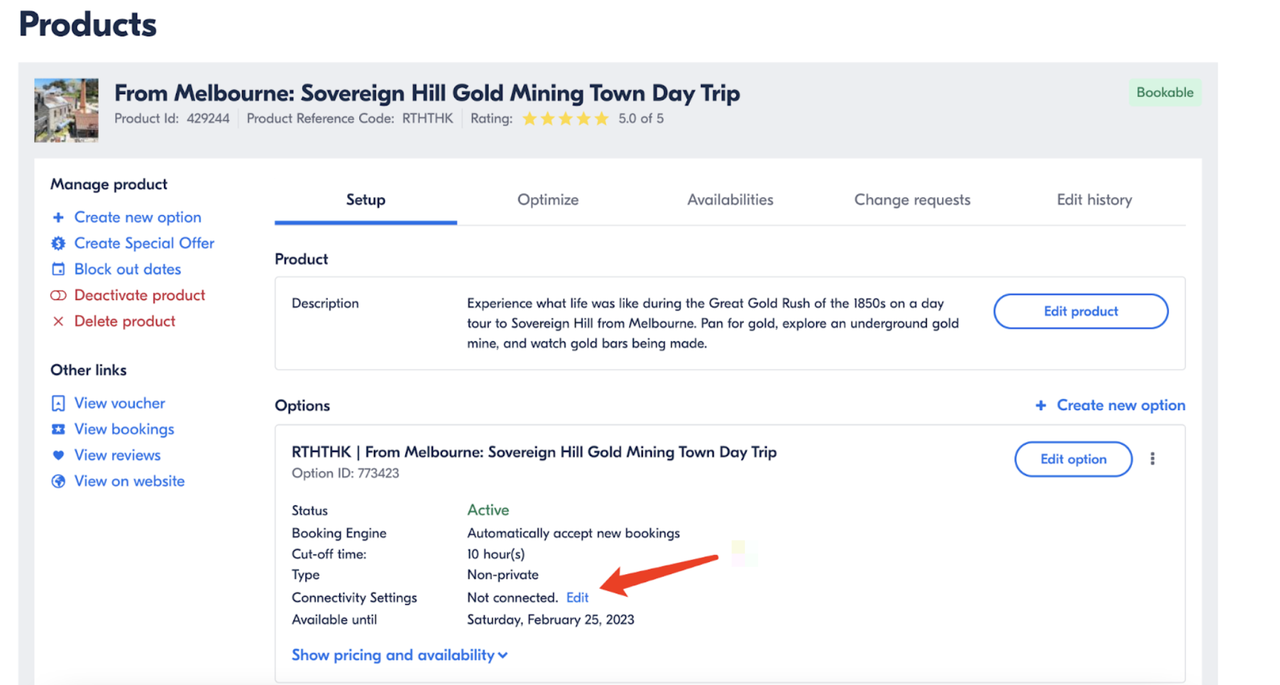Click the Create Special Offer badge icon
This screenshot has width=1280, height=685.
[x=58, y=243]
